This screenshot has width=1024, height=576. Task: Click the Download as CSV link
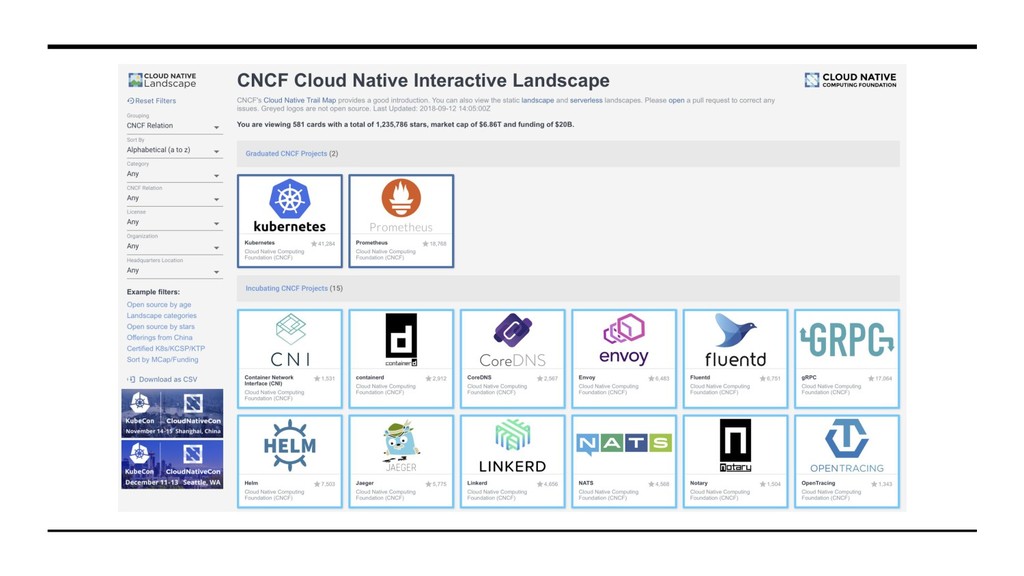pyautogui.click(x=168, y=379)
